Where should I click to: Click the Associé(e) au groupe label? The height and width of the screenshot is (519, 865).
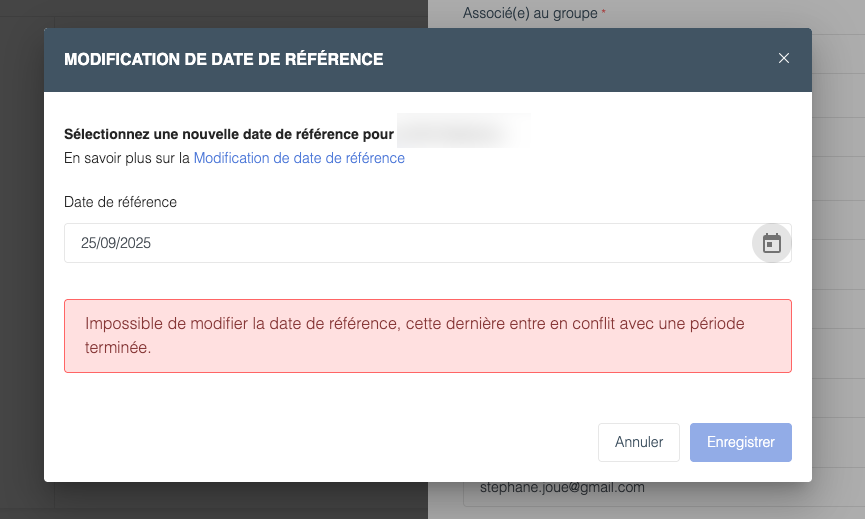pos(530,14)
